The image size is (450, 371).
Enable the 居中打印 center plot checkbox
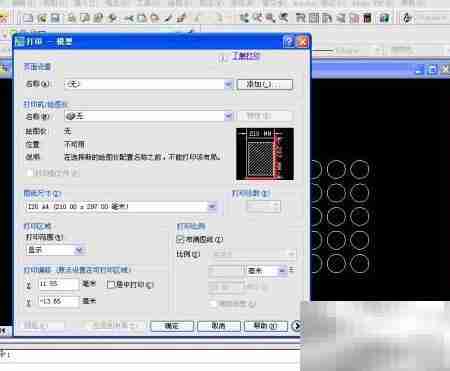111,284
